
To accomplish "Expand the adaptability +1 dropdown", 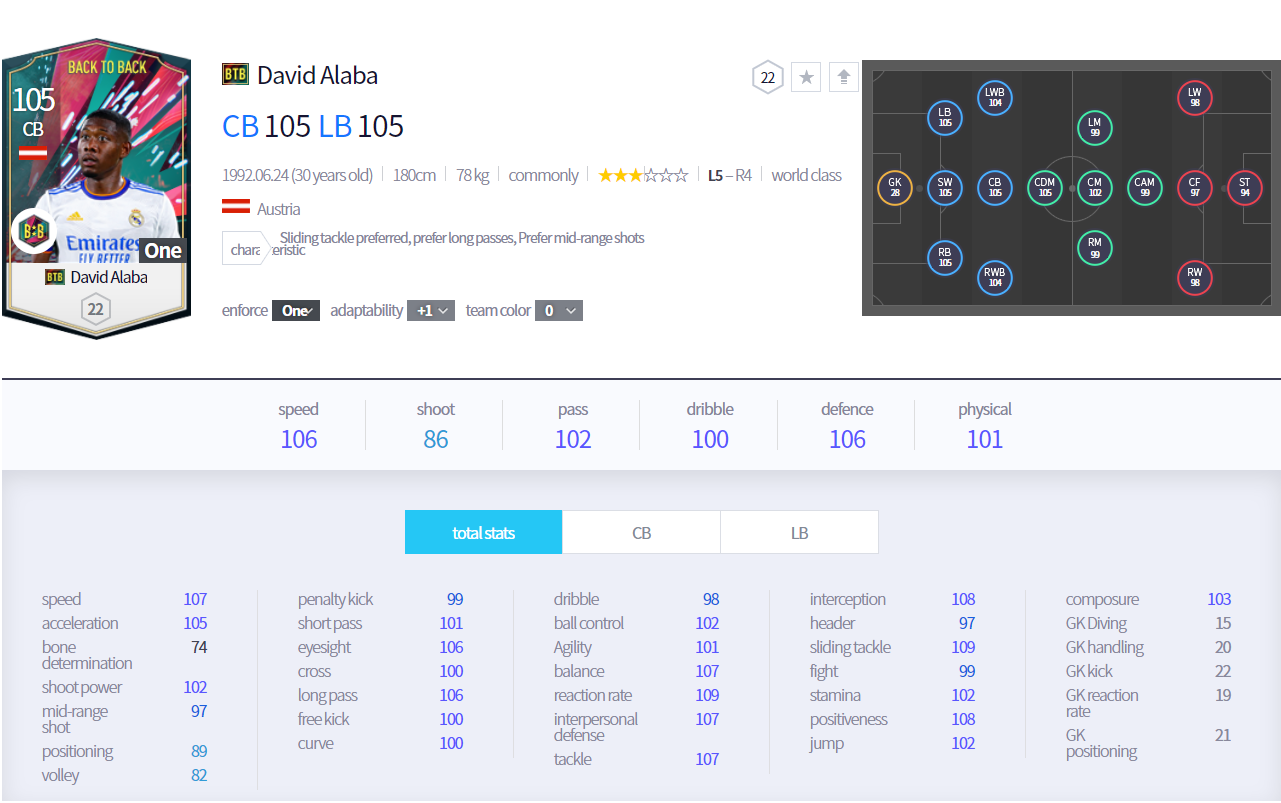I will tap(431, 311).
